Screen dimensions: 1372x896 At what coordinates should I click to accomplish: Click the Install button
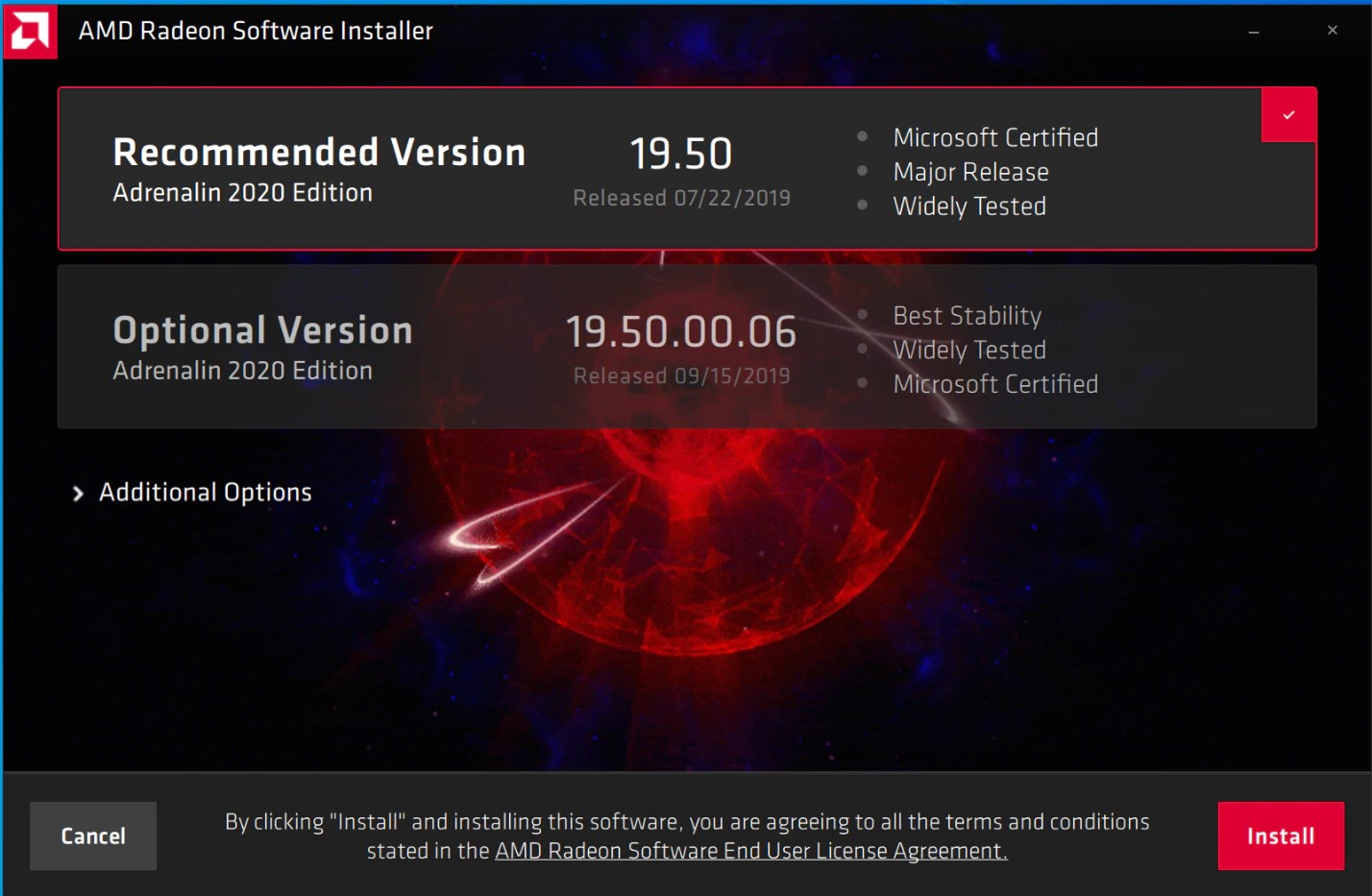(x=1281, y=835)
